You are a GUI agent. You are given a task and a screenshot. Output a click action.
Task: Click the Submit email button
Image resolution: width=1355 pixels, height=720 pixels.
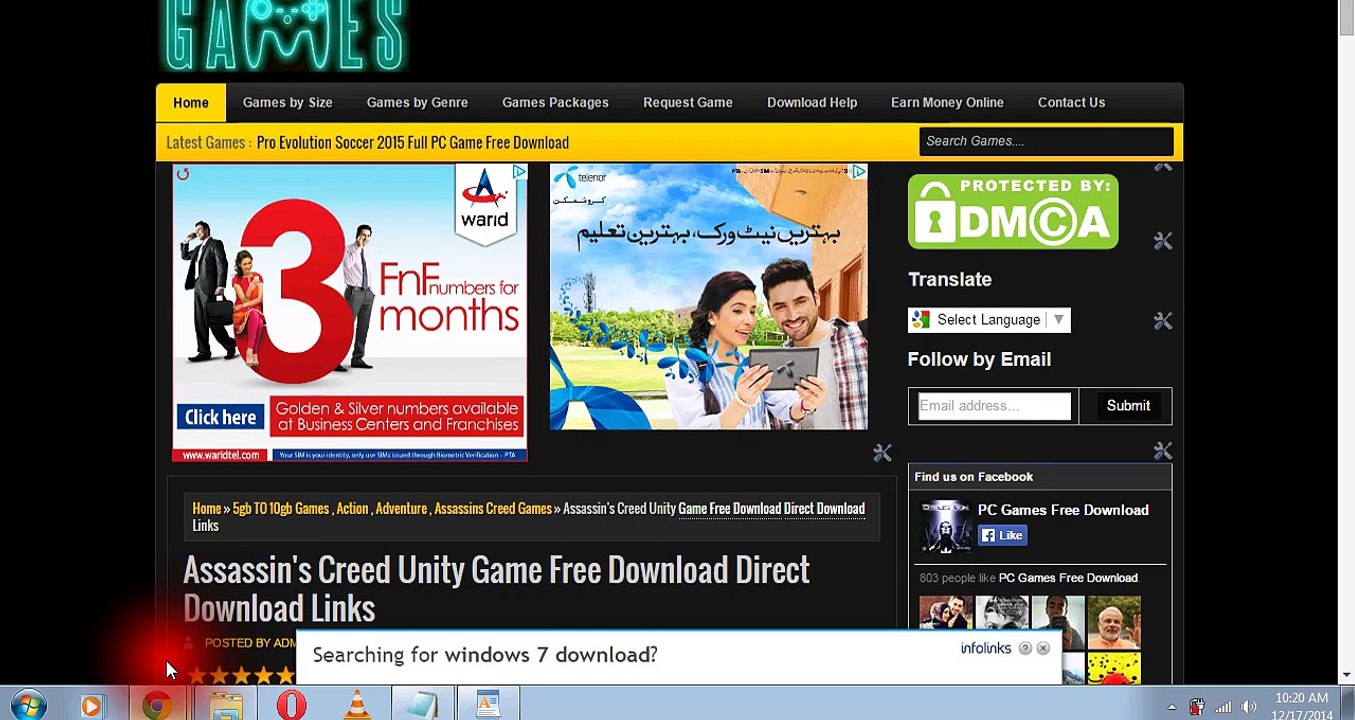[x=1128, y=406]
